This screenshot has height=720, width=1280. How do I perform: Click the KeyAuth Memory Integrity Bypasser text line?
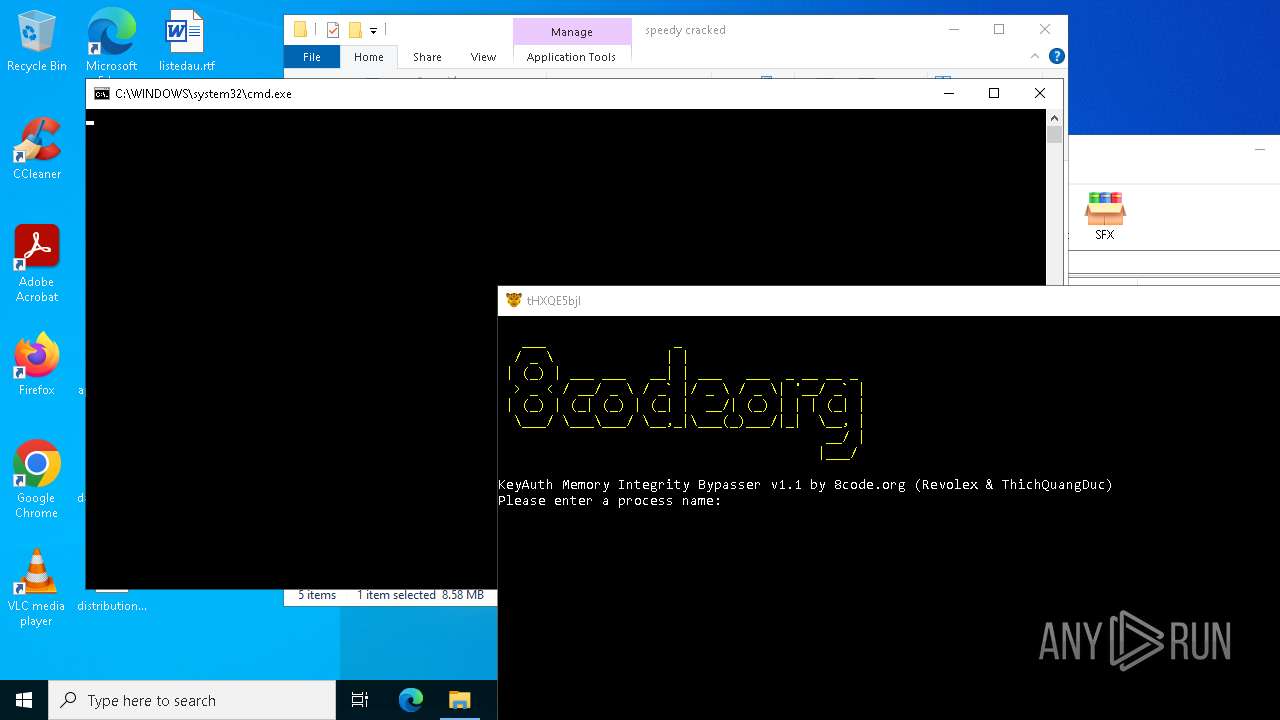click(x=805, y=485)
